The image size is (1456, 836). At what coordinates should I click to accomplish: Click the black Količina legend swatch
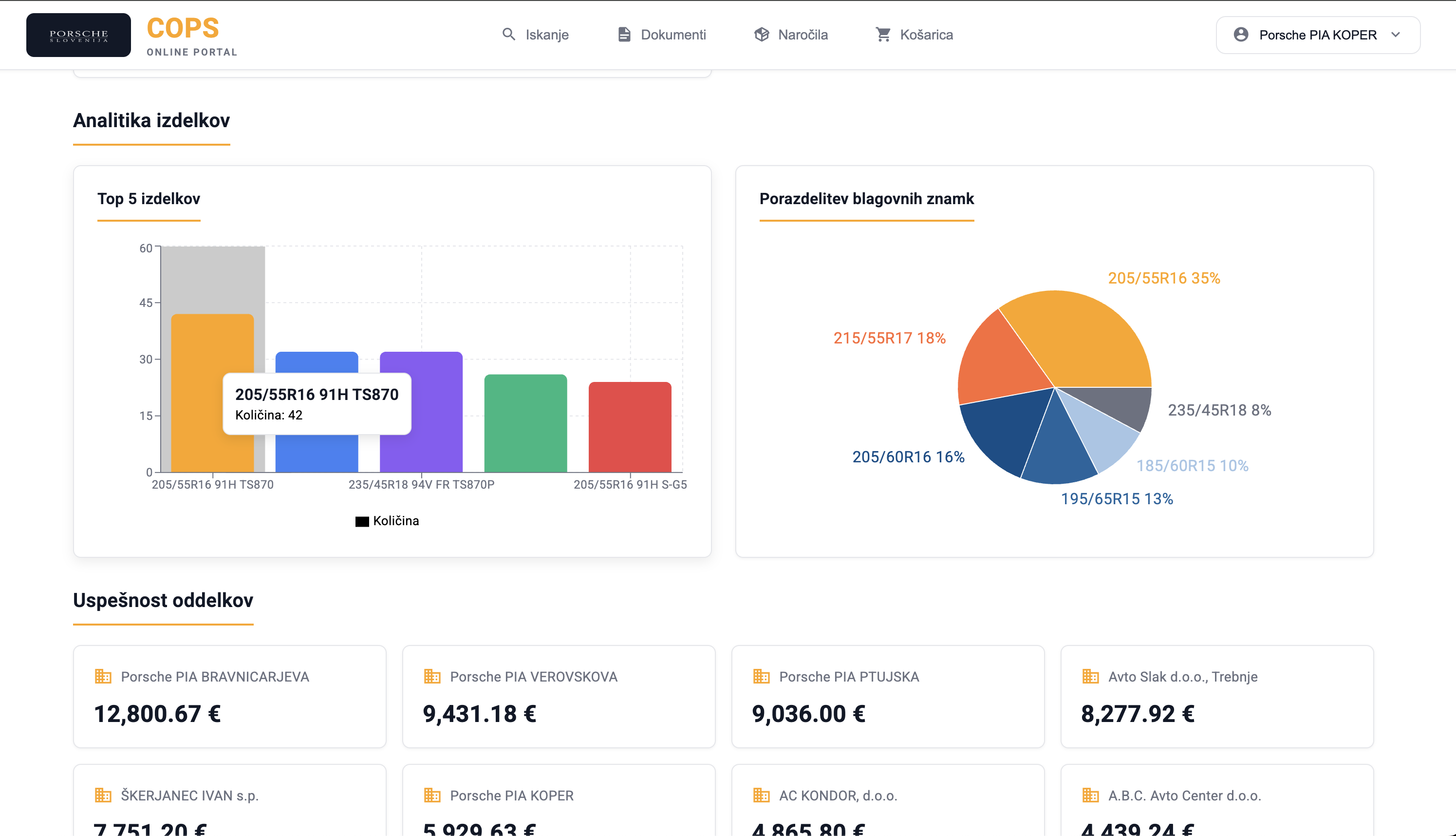point(362,521)
